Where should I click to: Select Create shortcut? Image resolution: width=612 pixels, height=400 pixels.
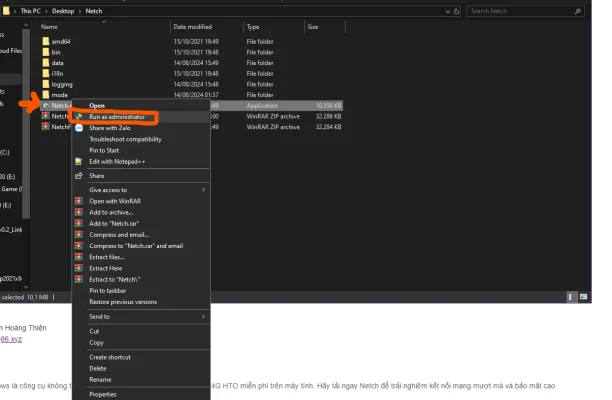[110, 357]
